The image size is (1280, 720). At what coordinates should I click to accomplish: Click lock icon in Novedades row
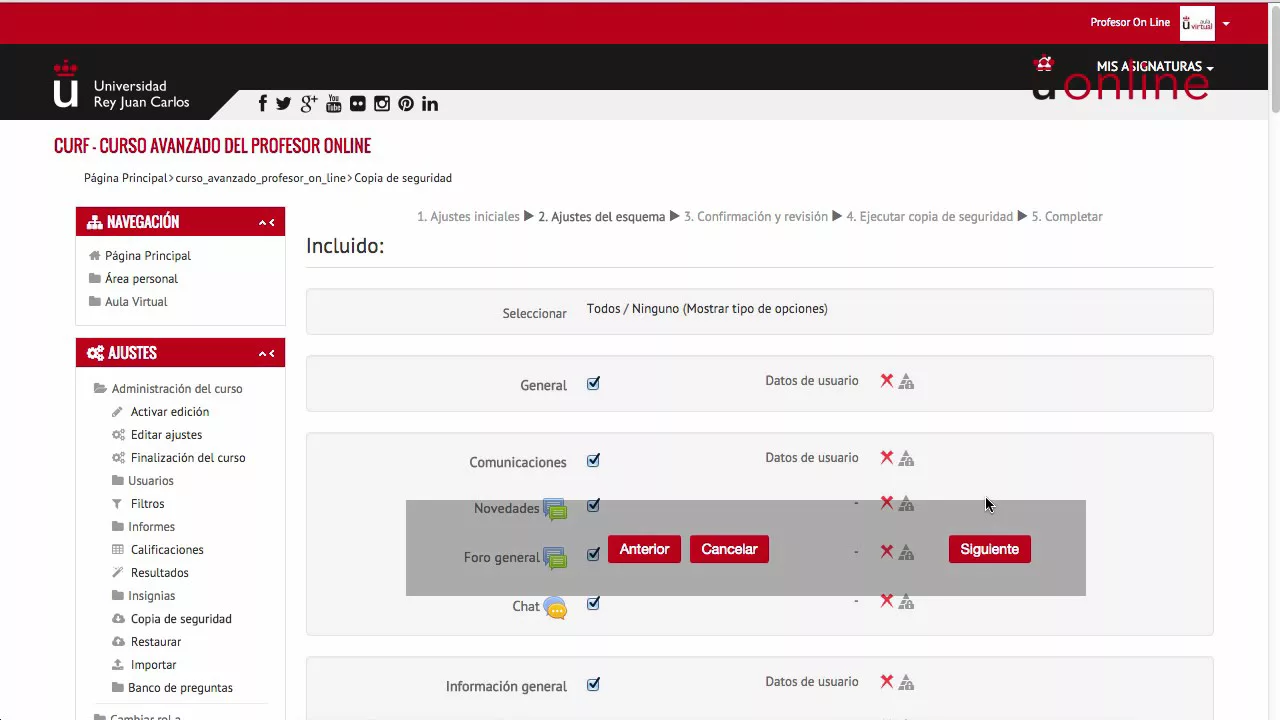pyautogui.click(x=906, y=504)
